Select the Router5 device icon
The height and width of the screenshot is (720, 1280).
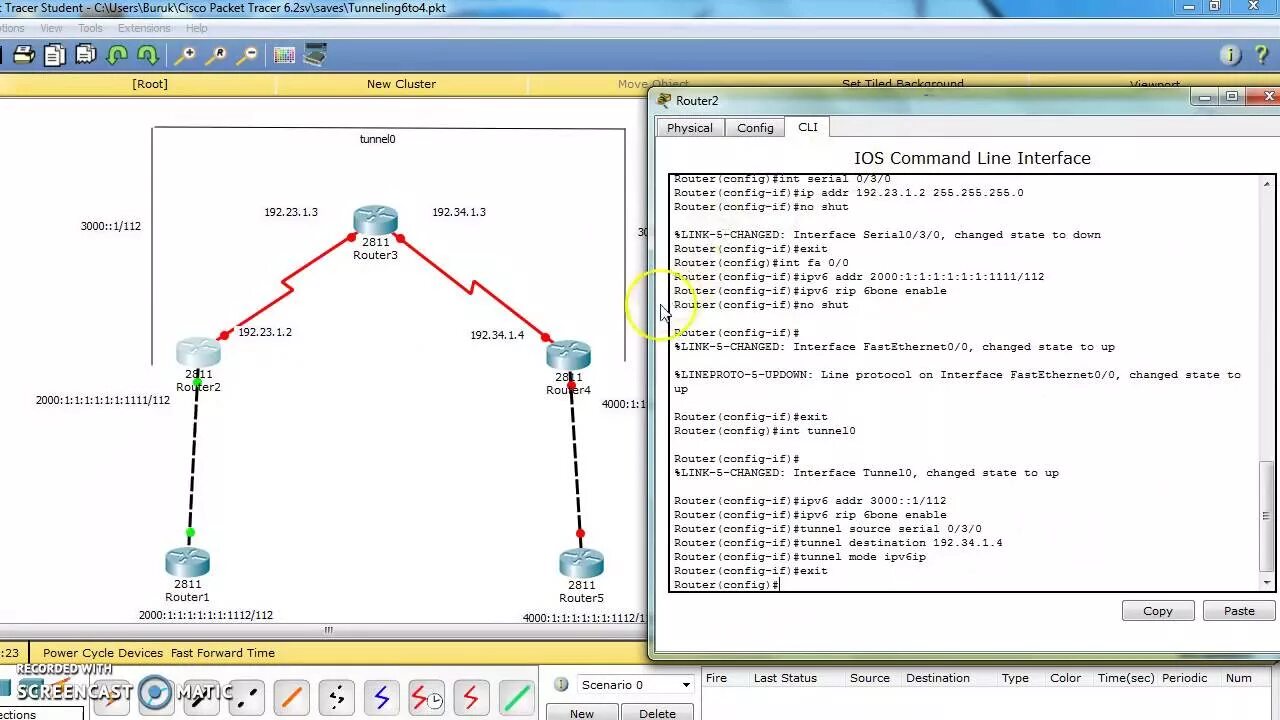click(x=581, y=563)
